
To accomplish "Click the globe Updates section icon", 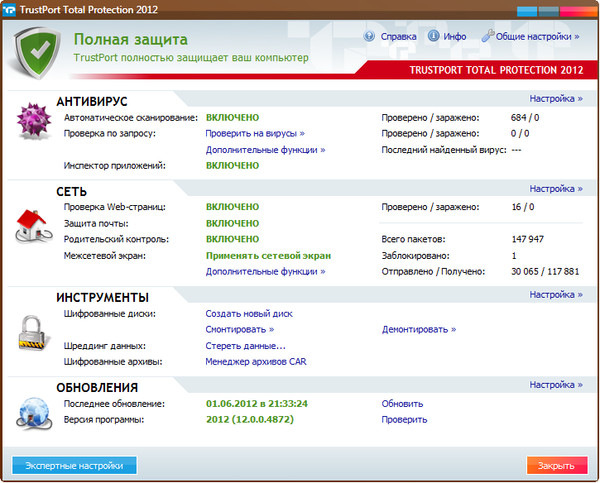I will click(34, 413).
